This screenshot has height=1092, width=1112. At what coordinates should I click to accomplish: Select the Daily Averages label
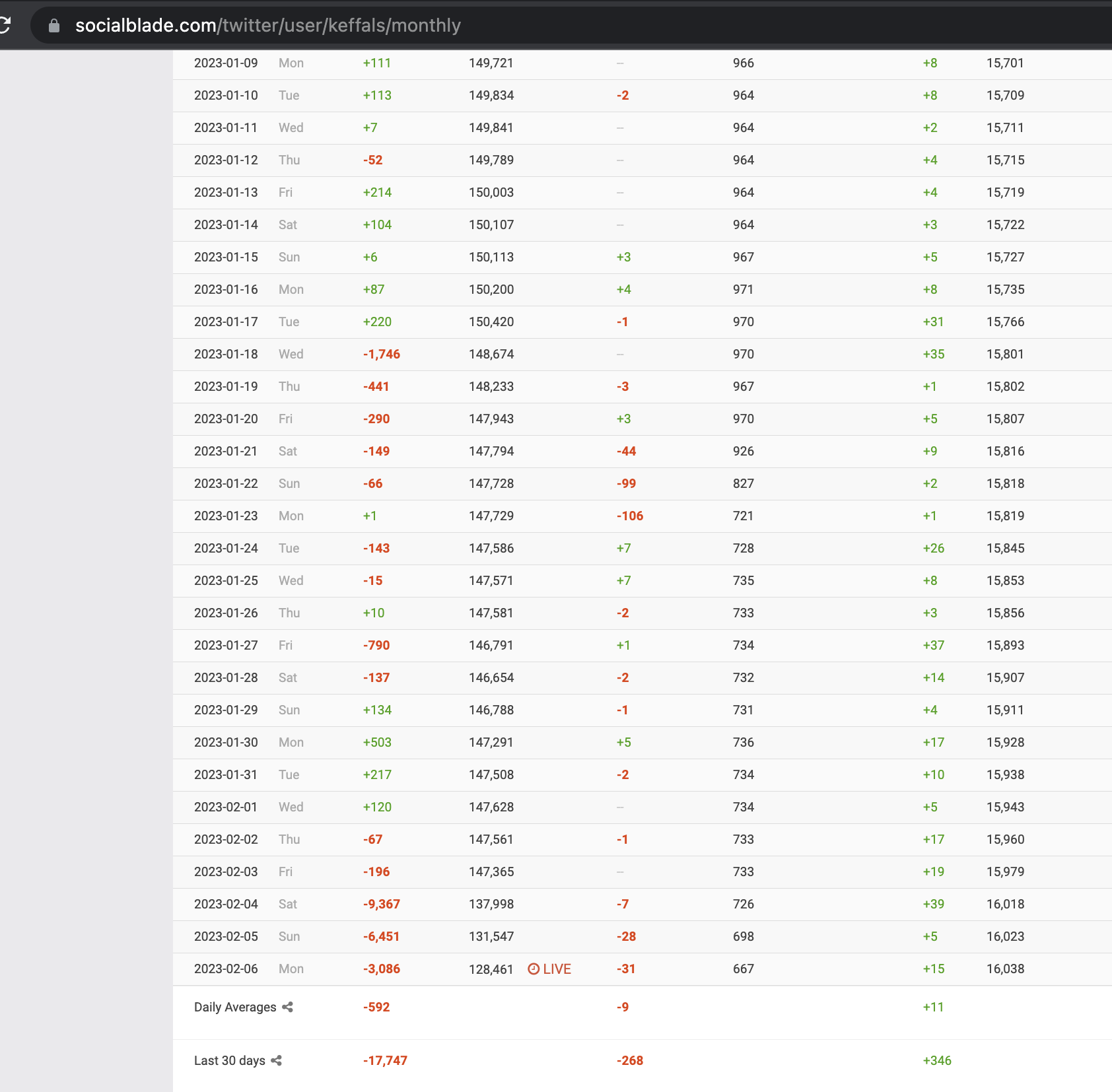pyautogui.click(x=235, y=1007)
